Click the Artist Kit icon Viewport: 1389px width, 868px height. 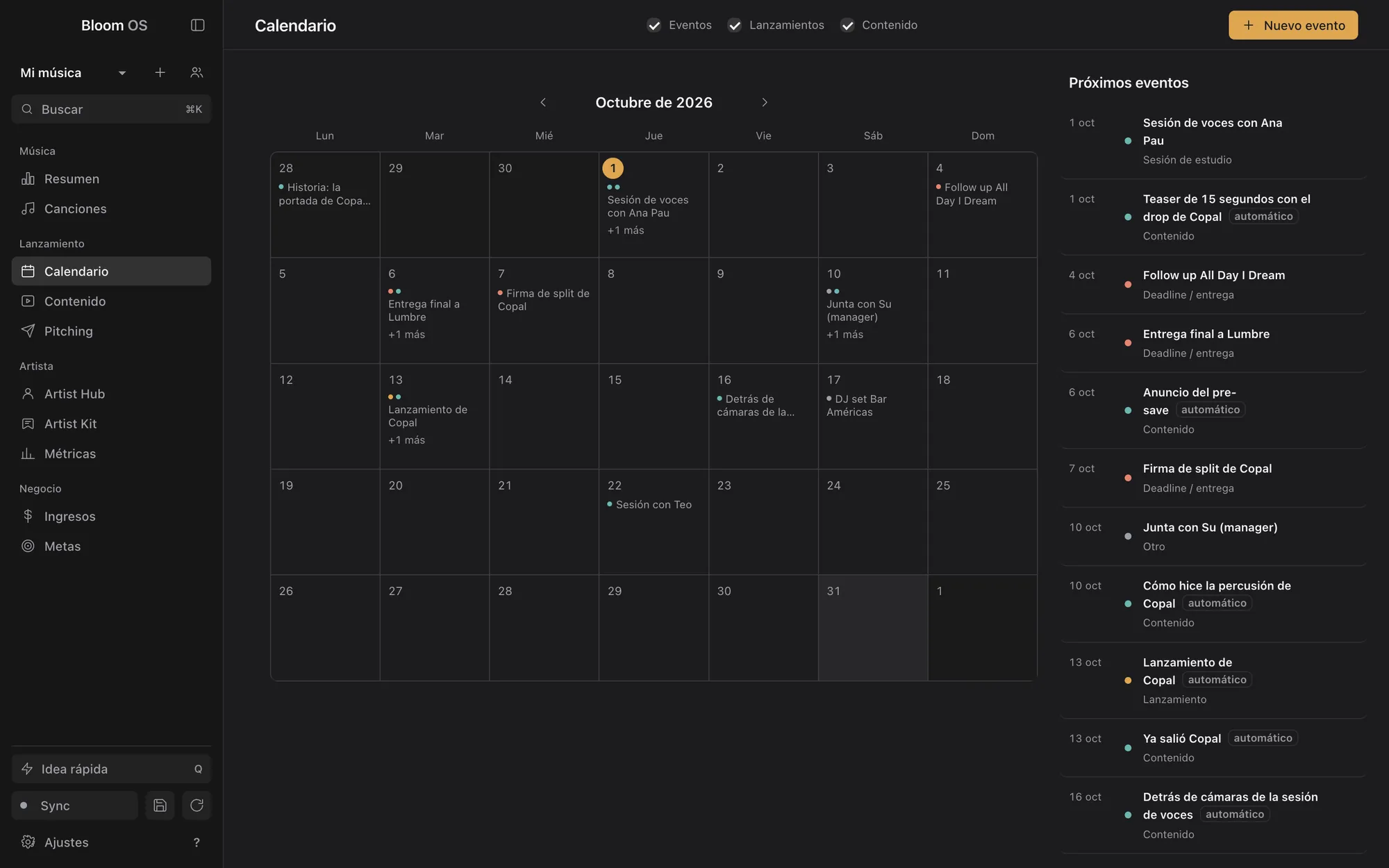[x=28, y=424]
